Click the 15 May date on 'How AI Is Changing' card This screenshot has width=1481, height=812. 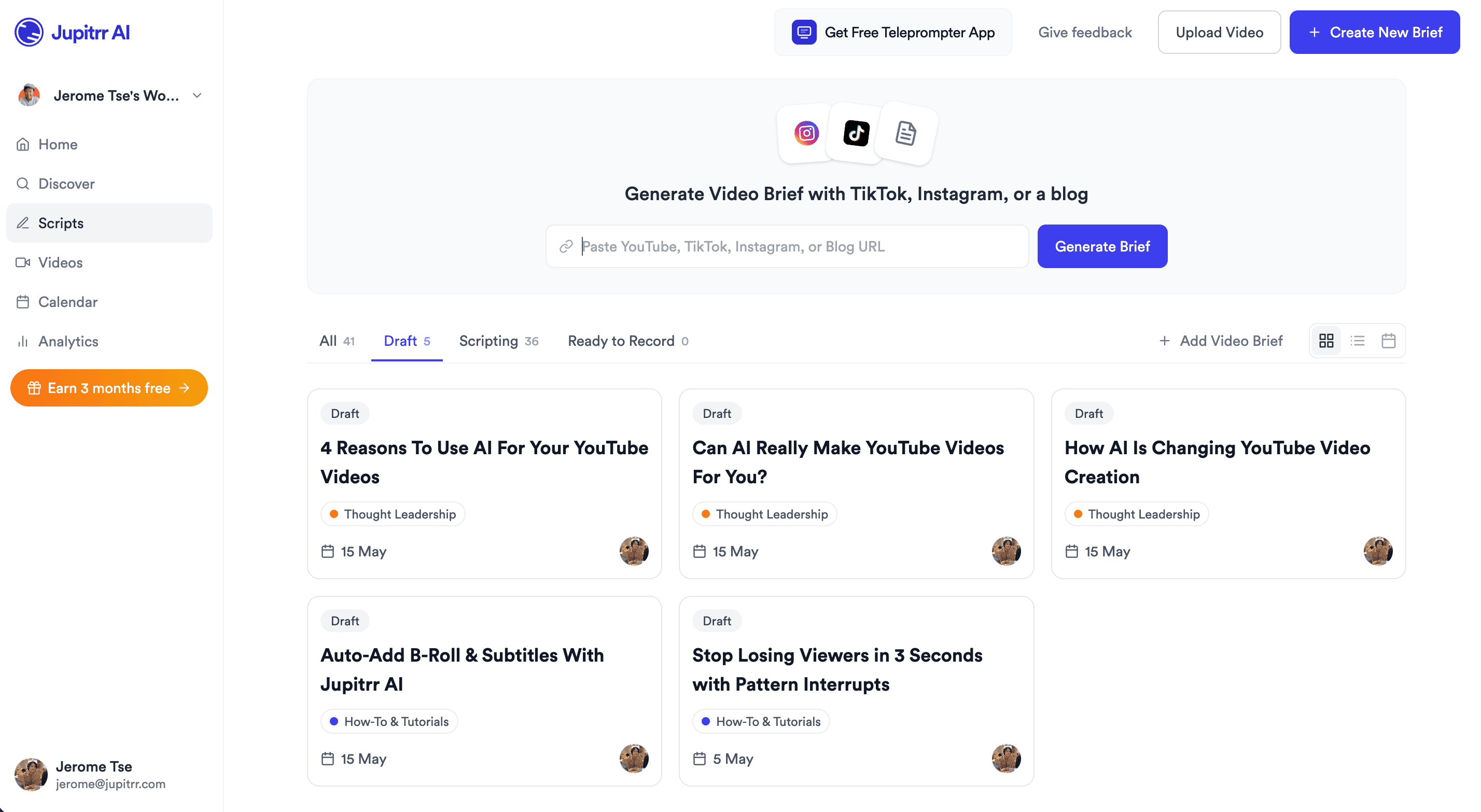(x=1097, y=552)
